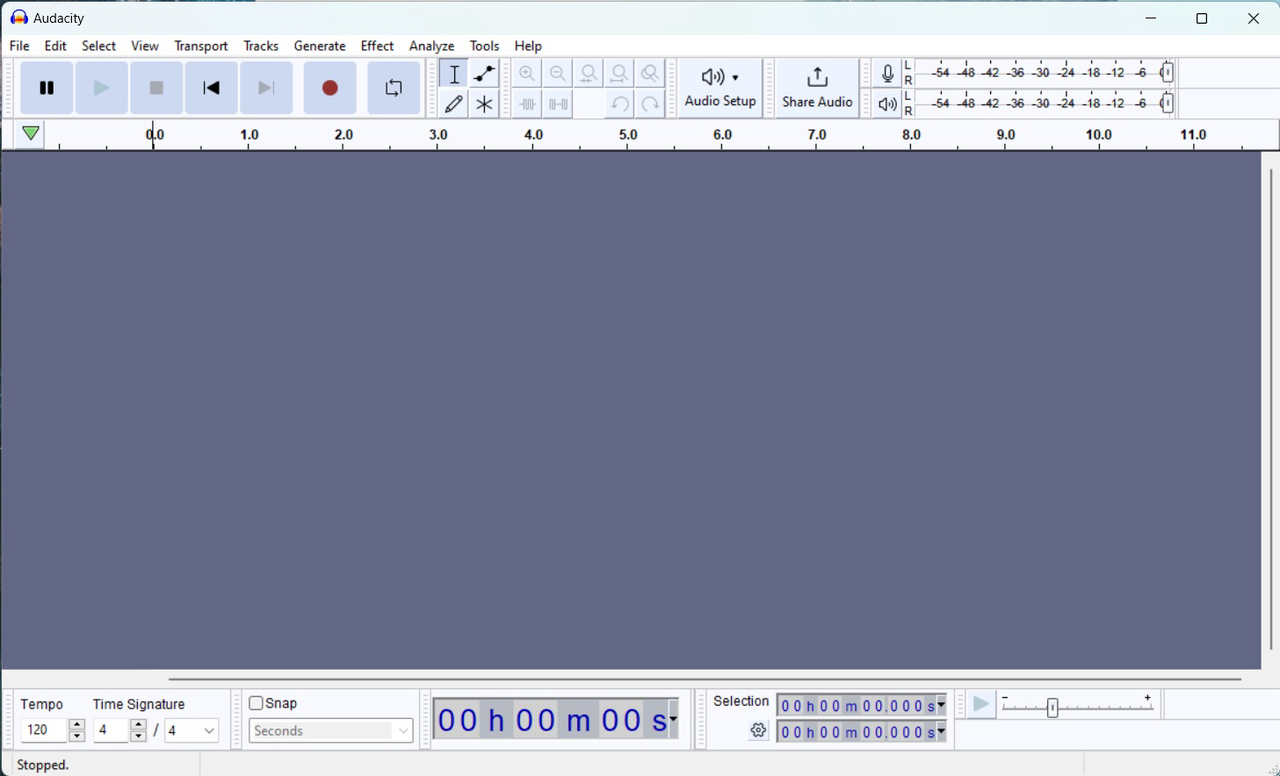Select the Envelope tool
This screenshot has height=776, width=1280.
483,73
